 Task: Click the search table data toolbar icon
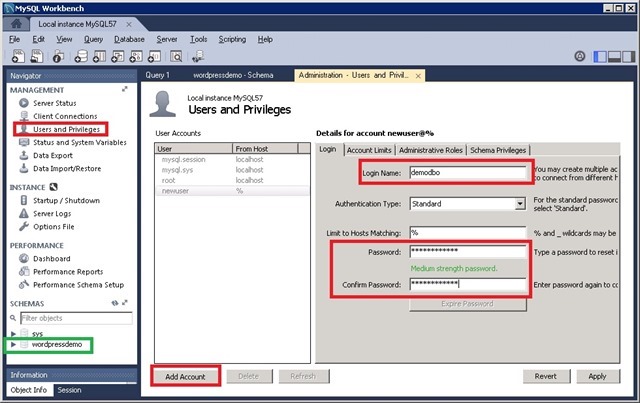click(176, 56)
